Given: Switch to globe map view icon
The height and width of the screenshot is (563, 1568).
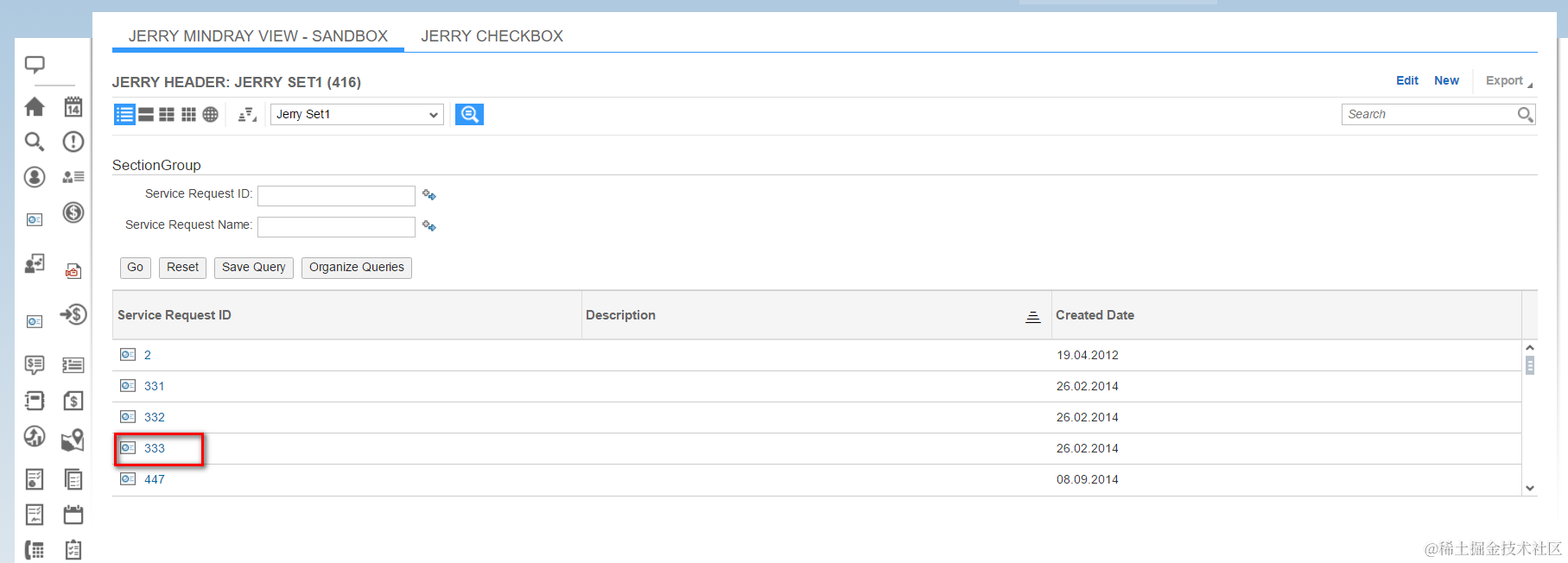Looking at the screenshot, I should 210,114.
